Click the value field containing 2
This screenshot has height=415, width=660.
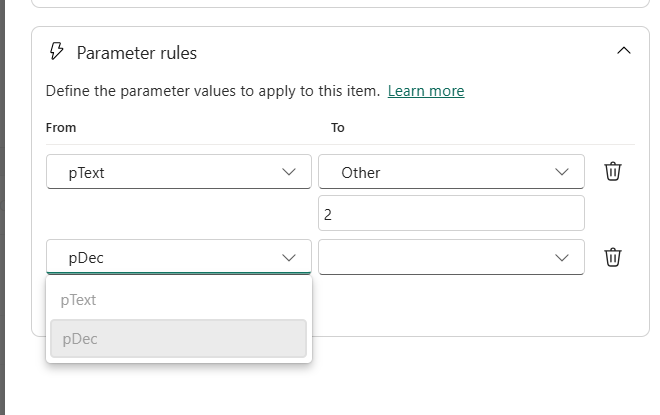[x=450, y=213]
